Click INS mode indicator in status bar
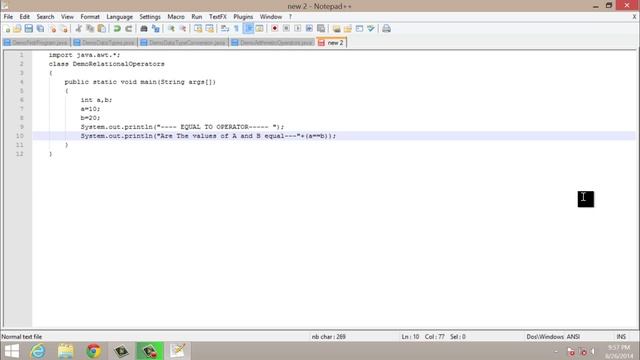 [621, 337]
